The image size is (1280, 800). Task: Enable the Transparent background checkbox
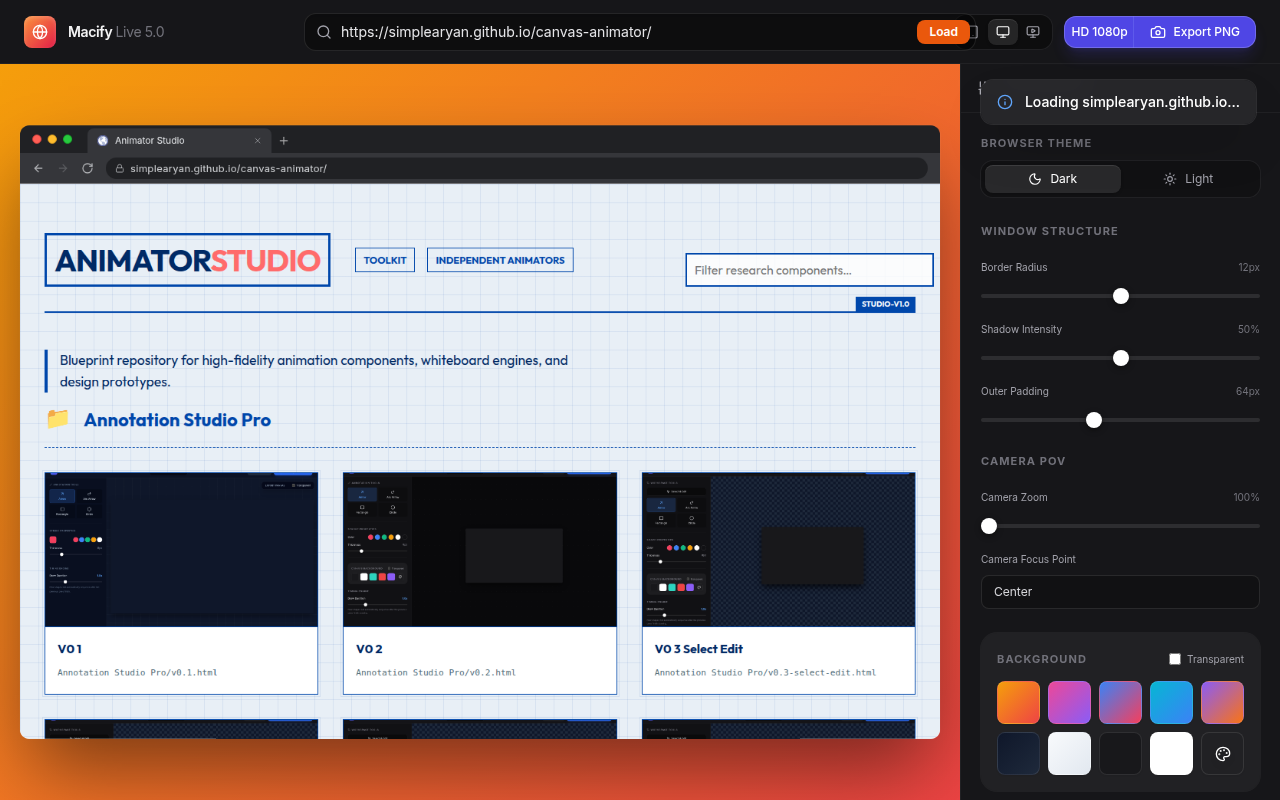tap(1175, 659)
